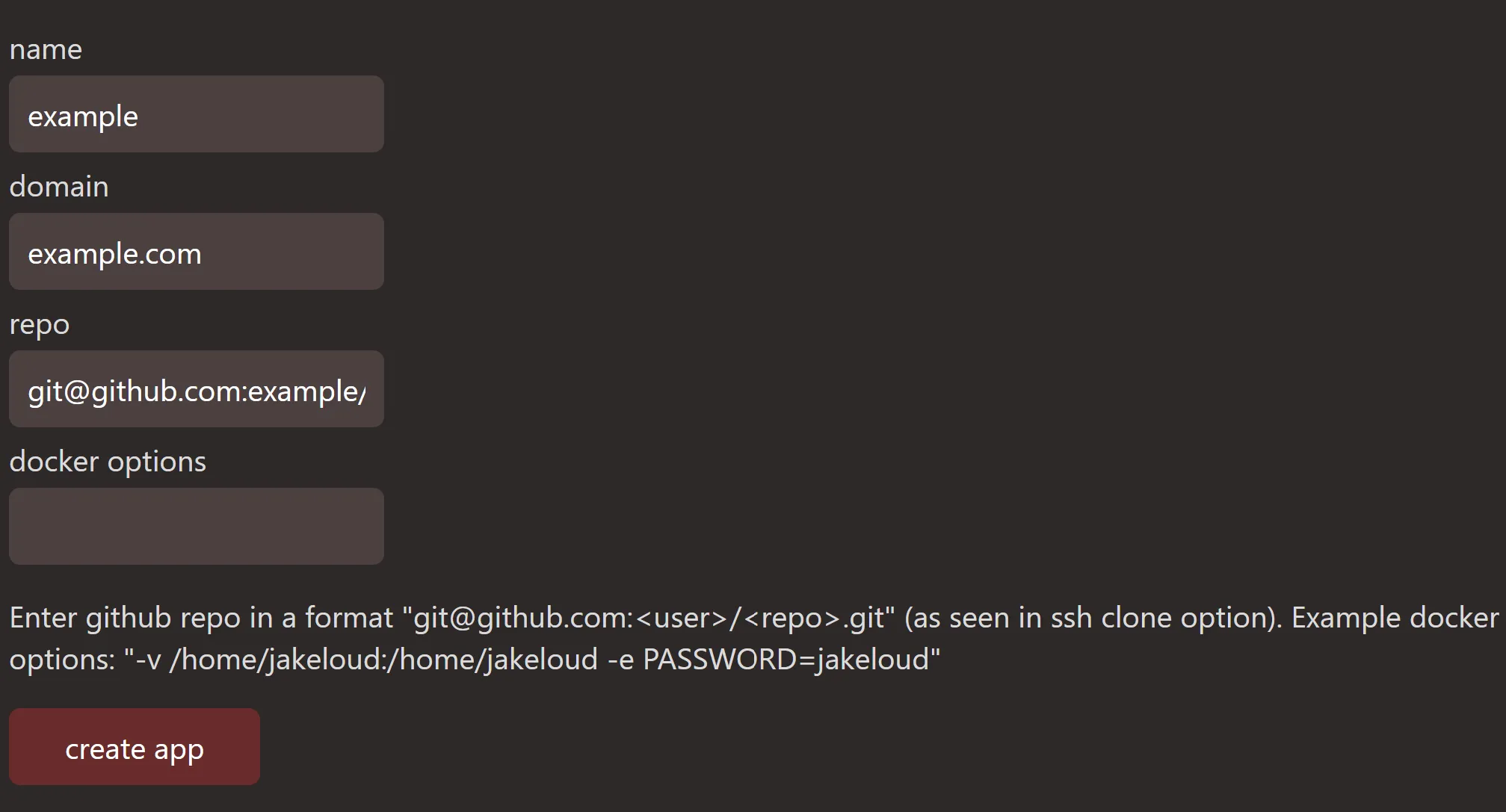1506x812 pixels.
Task: Focus the domain field containing example.com
Action: [196, 252]
